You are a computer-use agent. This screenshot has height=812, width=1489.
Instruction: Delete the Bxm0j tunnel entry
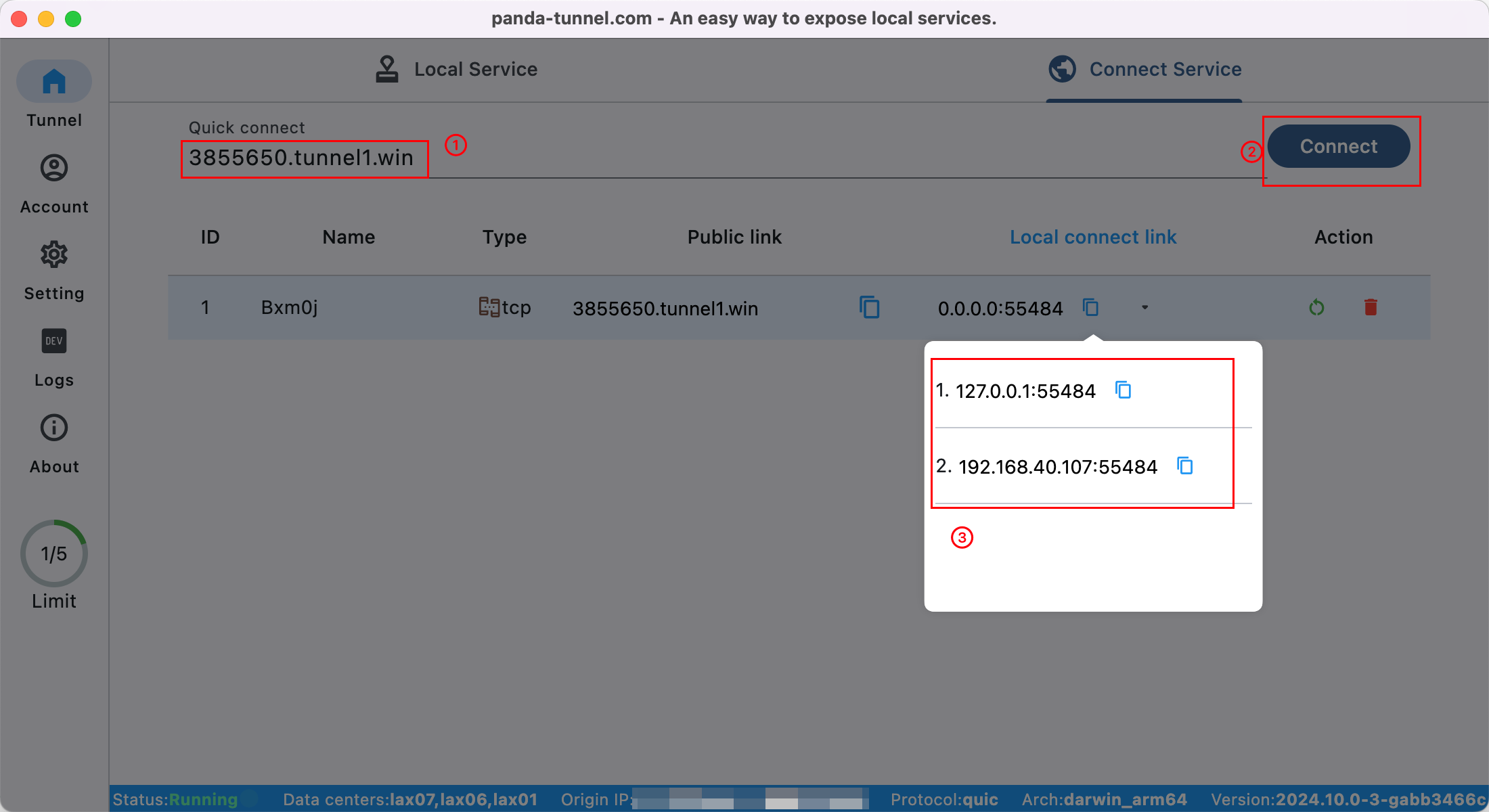[1371, 307]
